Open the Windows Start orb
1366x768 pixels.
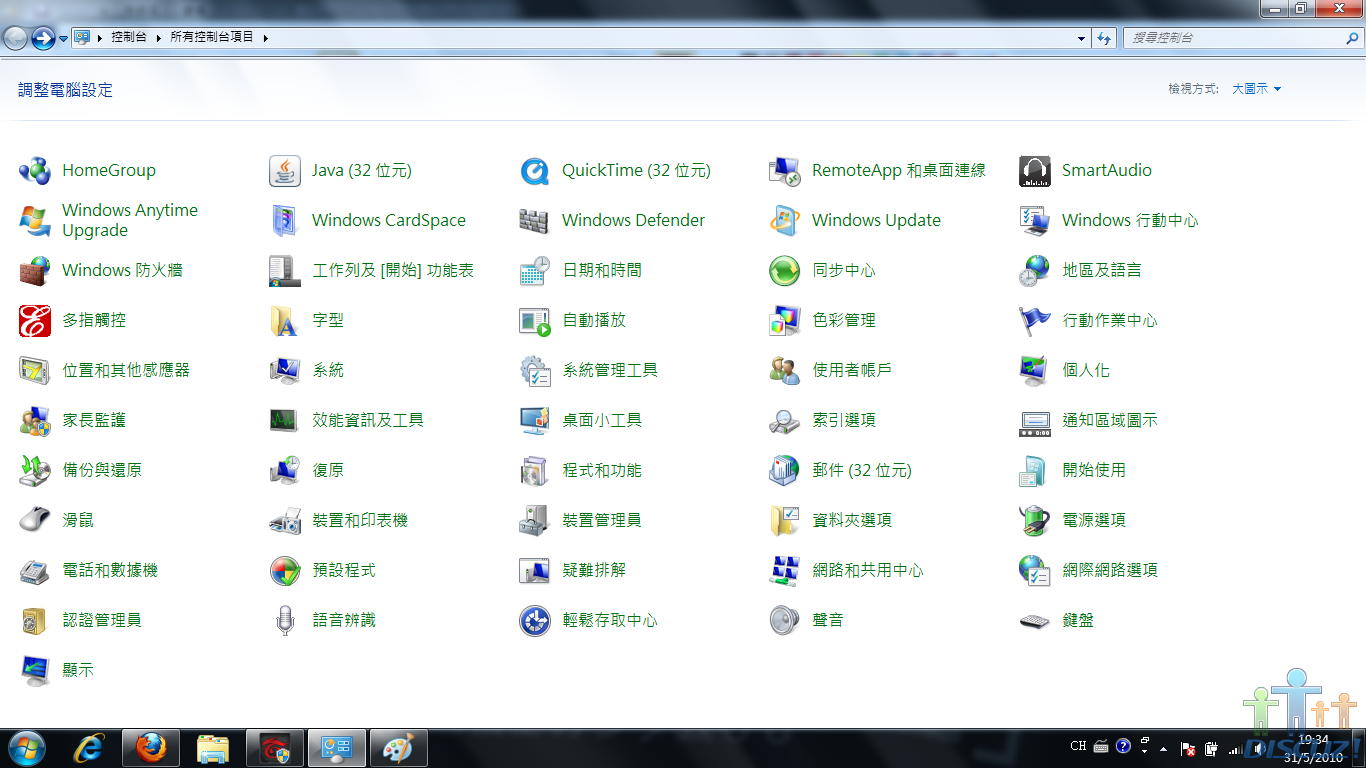click(x=26, y=747)
